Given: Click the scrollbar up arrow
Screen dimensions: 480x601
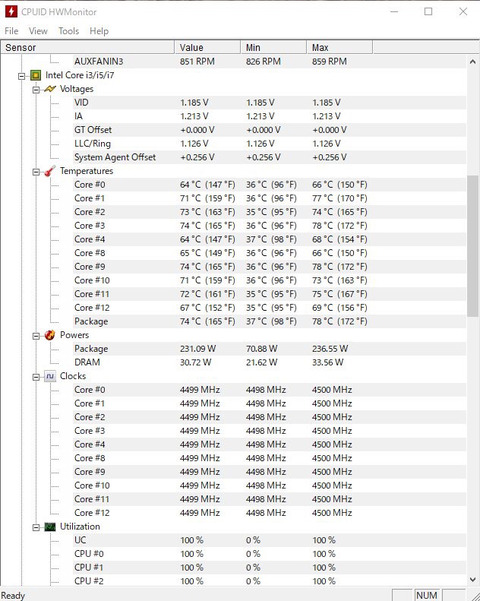Looking at the screenshot, I should pos(473,61).
